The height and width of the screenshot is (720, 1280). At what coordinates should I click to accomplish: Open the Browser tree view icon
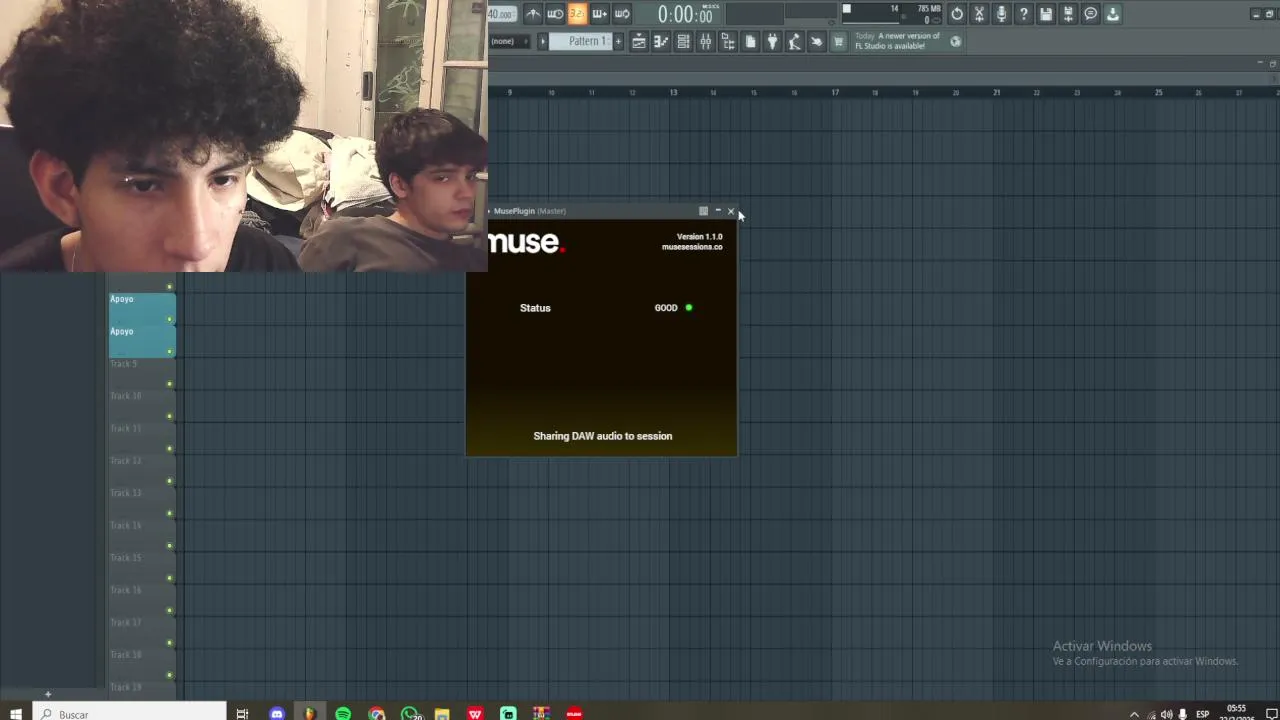(x=728, y=41)
